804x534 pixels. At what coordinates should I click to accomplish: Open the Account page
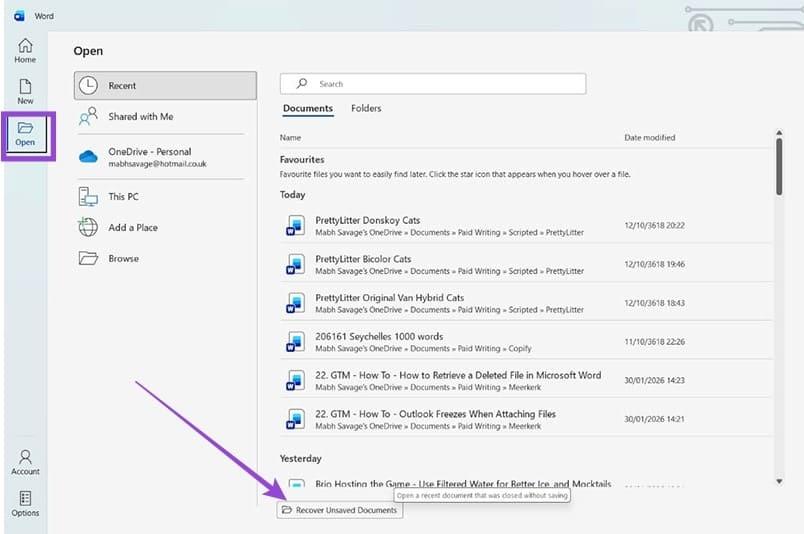tap(25, 457)
